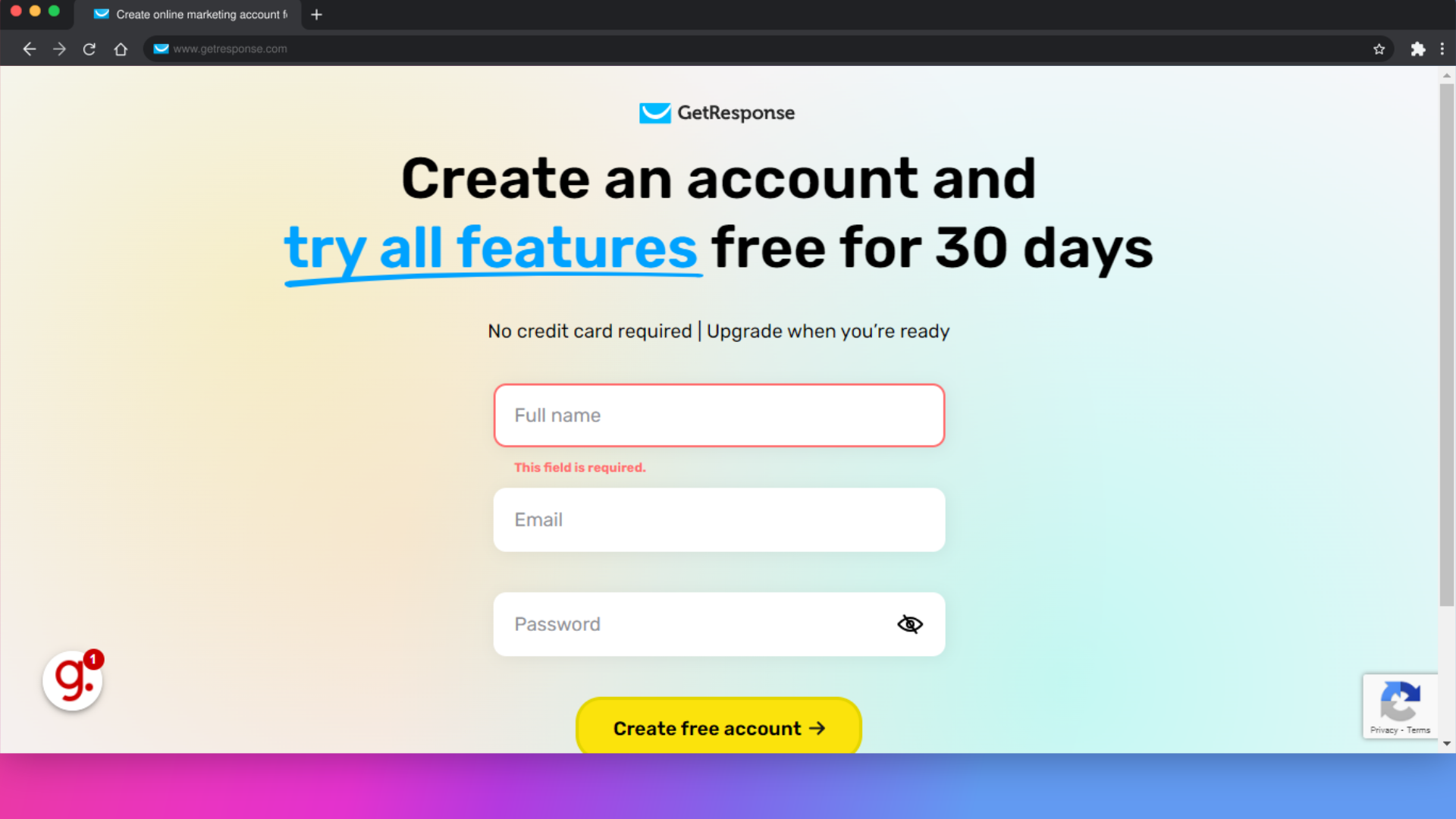The height and width of the screenshot is (819, 1456).
Task: Click the reCAPTCHA privacy link
Action: [1384, 730]
